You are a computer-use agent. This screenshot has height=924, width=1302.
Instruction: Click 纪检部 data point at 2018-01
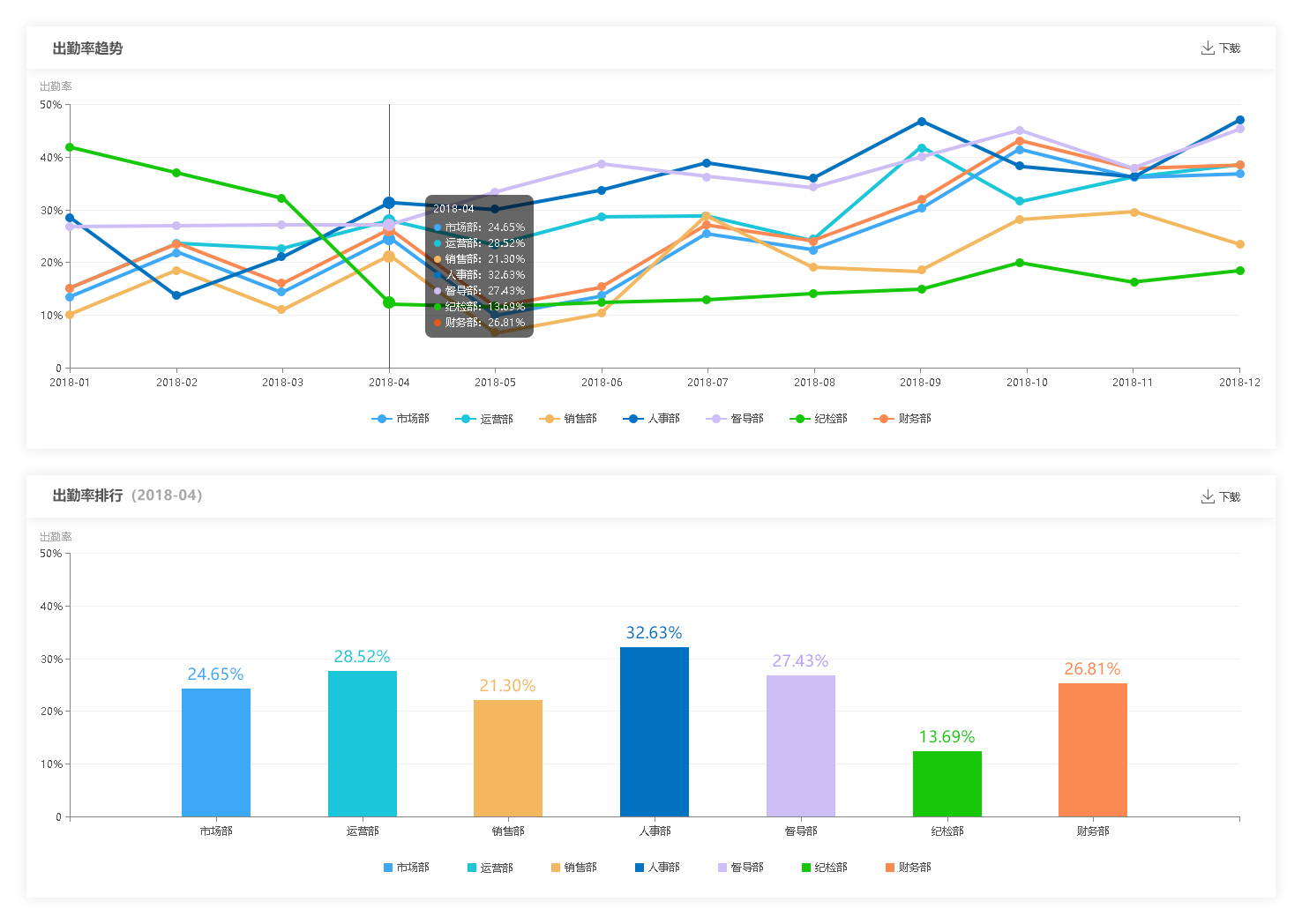click(70, 147)
